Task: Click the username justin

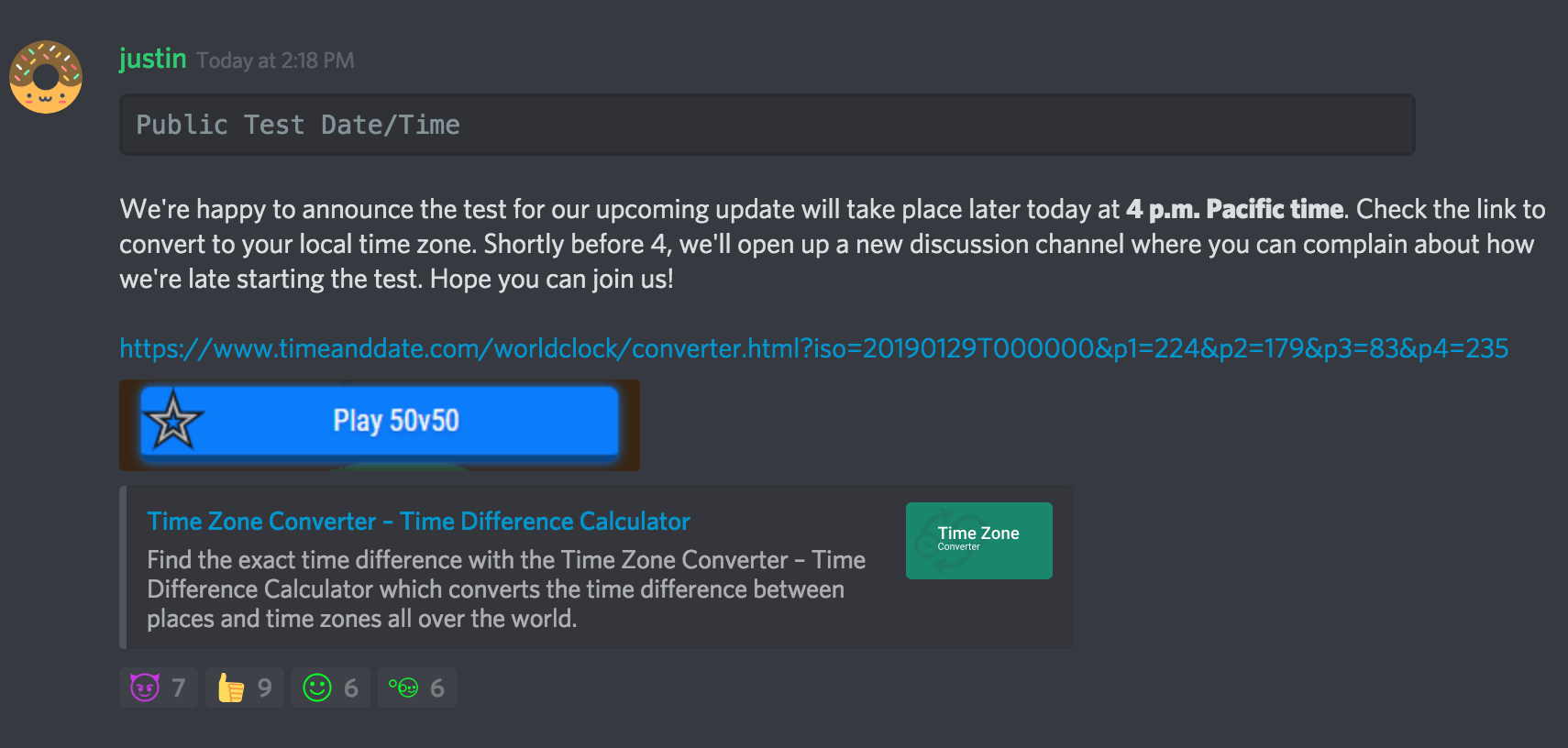Action: 152,59
